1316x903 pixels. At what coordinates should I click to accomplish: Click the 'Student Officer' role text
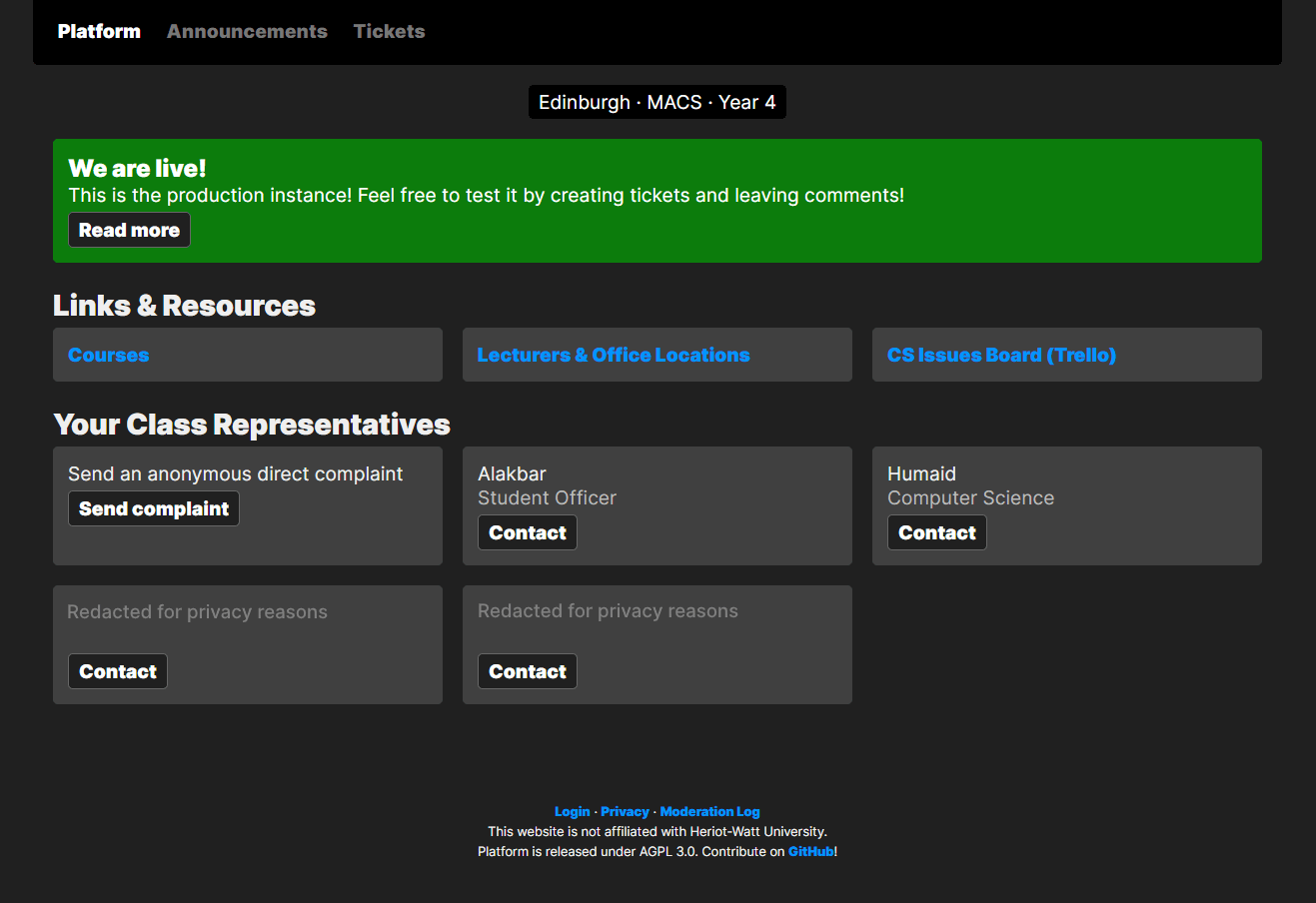[x=547, y=497]
